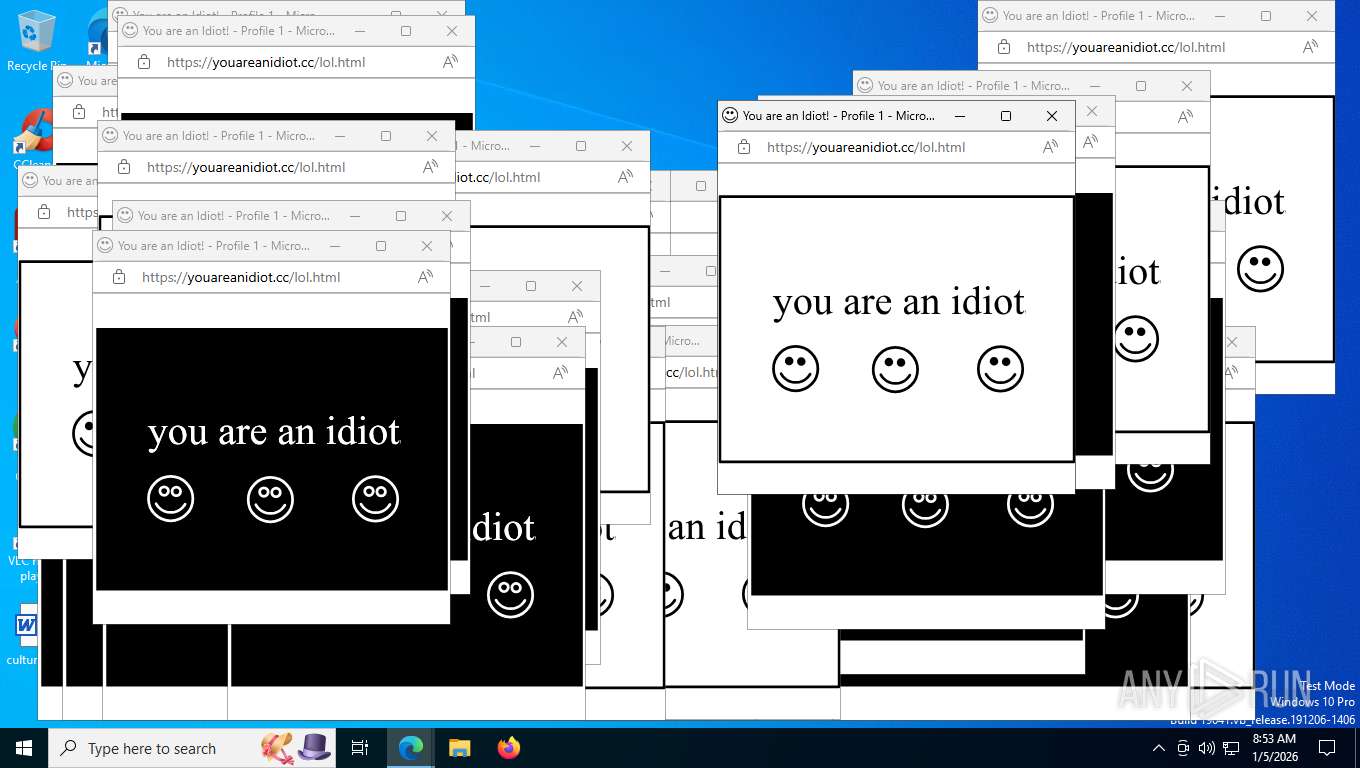This screenshot has width=1360, height=768.
Task: Click the middle white smiley on the full black page
Action: tap(271, 499)
